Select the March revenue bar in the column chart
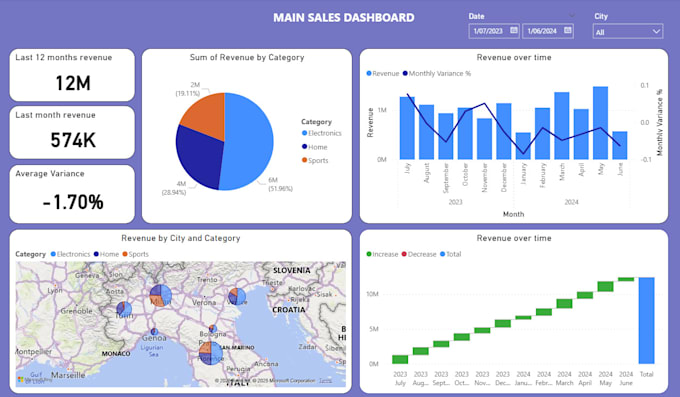 [x=562, y=125]
